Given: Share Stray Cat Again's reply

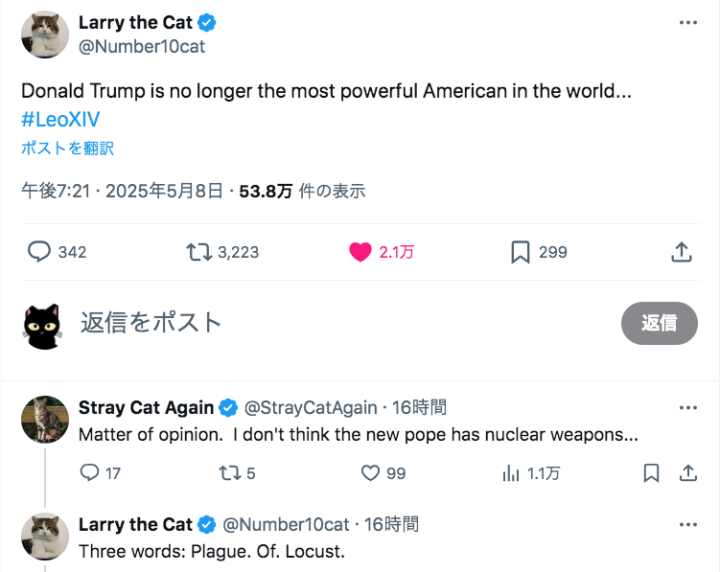Looking at the screenshot, I should (688, 472).
